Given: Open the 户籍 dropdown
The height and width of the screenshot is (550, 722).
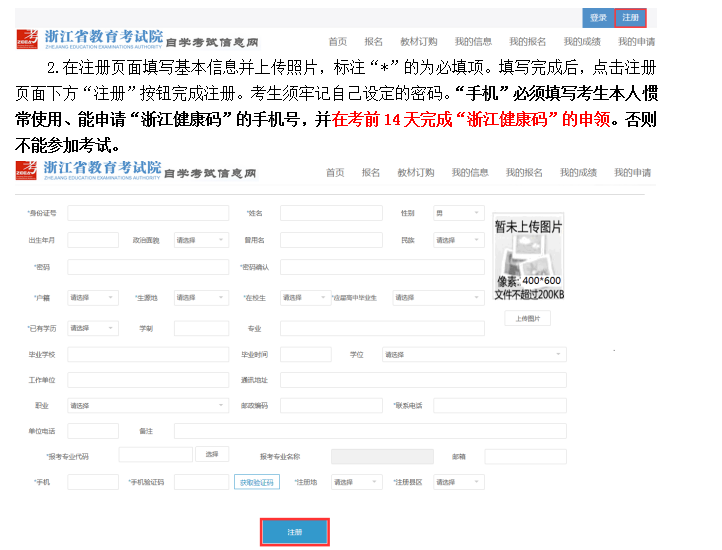Looking at the screenshot, I should (93, 298).
